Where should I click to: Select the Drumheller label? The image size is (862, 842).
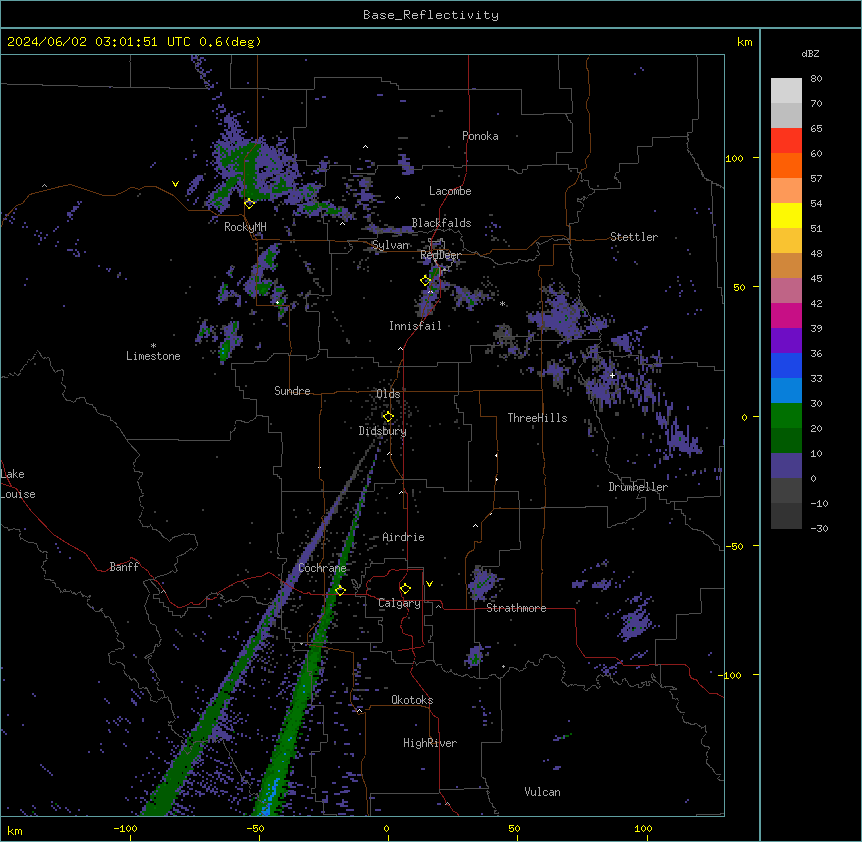(638, 487)
